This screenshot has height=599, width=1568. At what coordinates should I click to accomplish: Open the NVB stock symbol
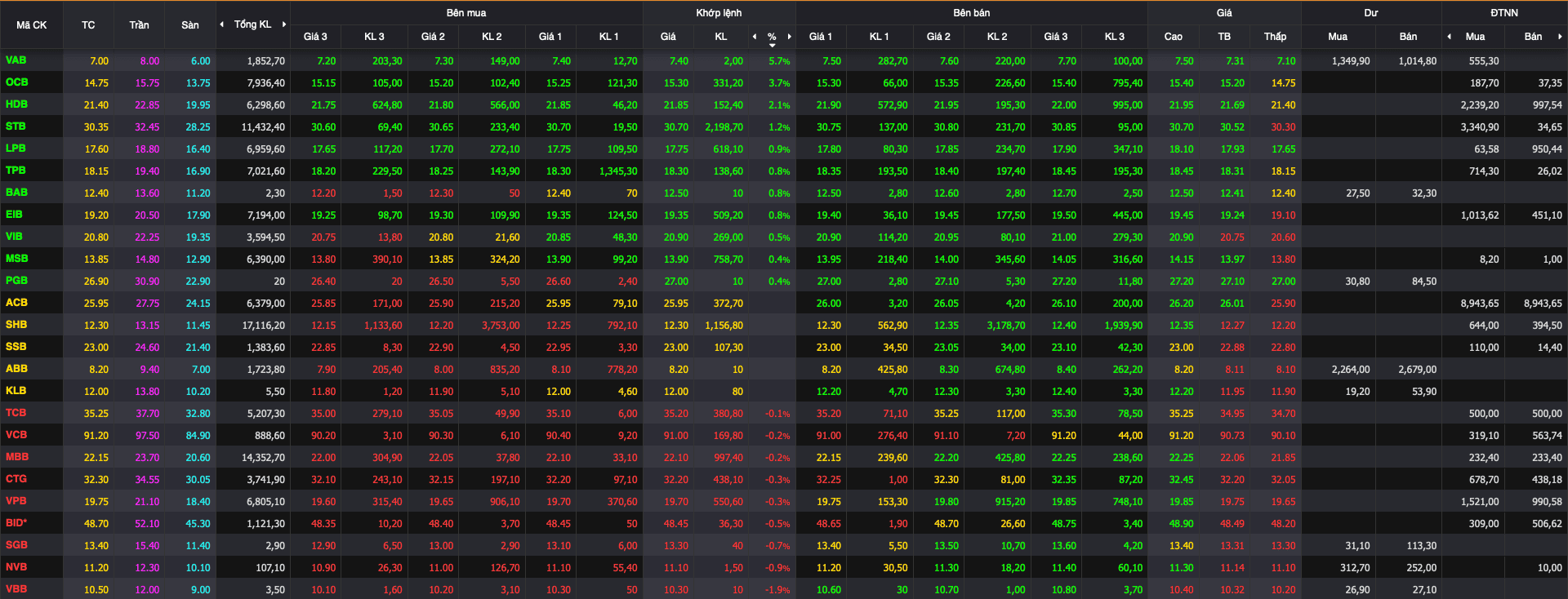tap(16, 567)
